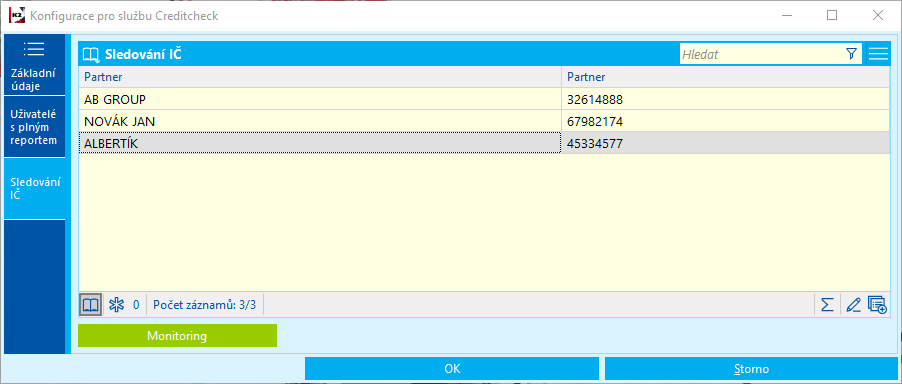Maximize the Creditcheck configuration window
Screen dimensions: 902x384
click(832, 16)
